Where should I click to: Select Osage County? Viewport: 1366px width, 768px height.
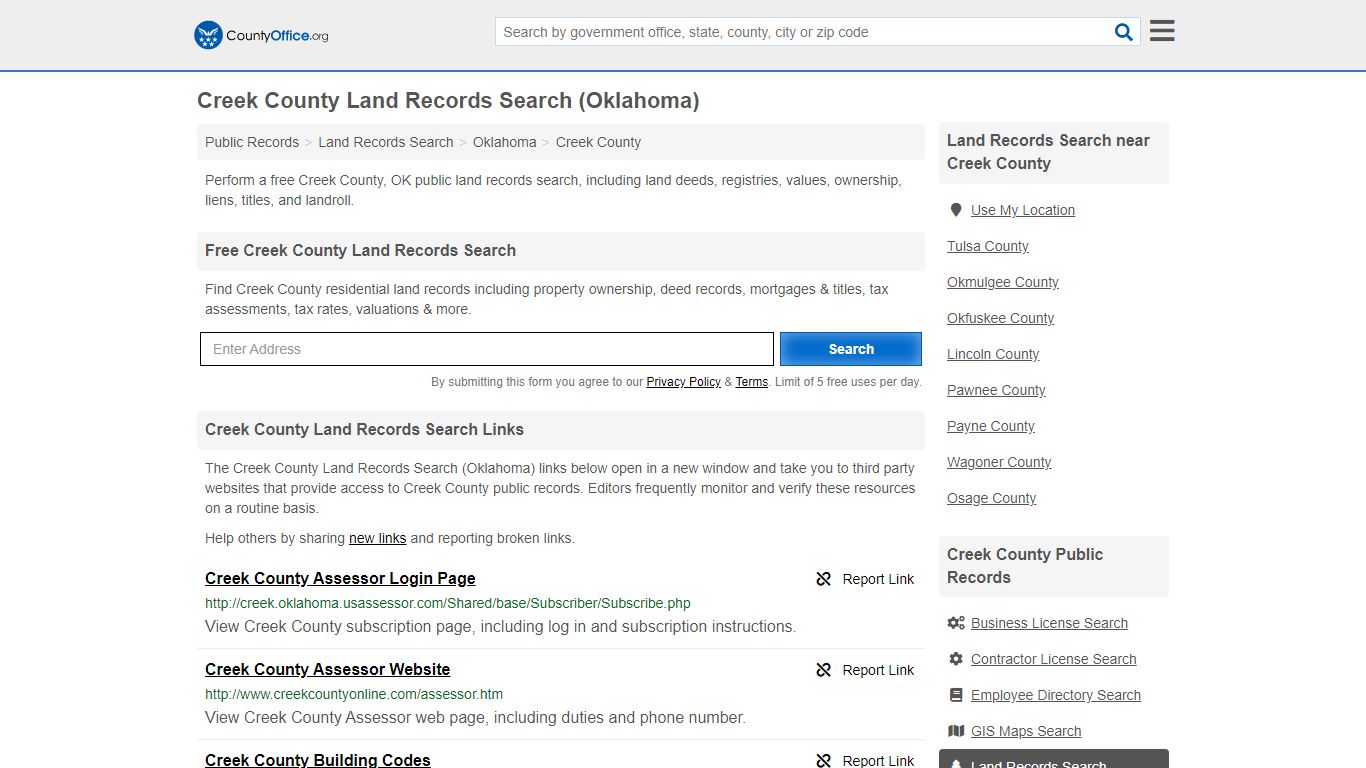point(992,498)
